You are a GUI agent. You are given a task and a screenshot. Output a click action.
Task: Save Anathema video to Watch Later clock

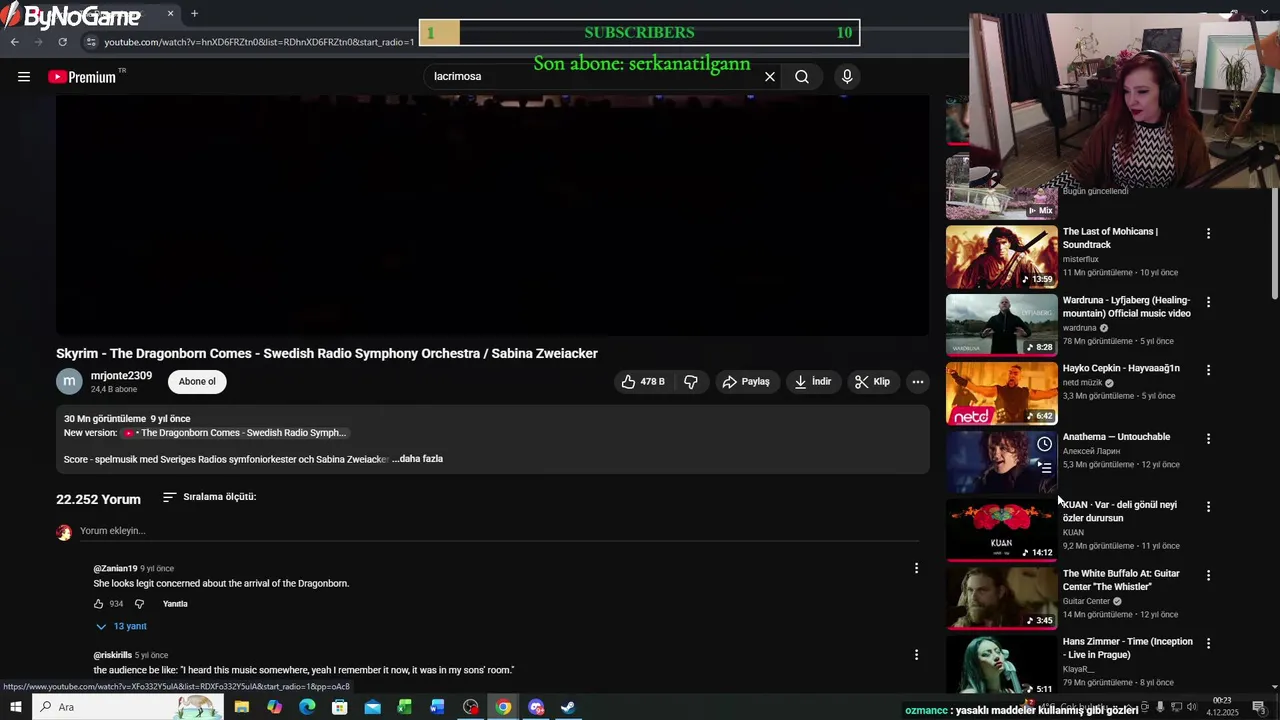click(x=1044, y=444)
